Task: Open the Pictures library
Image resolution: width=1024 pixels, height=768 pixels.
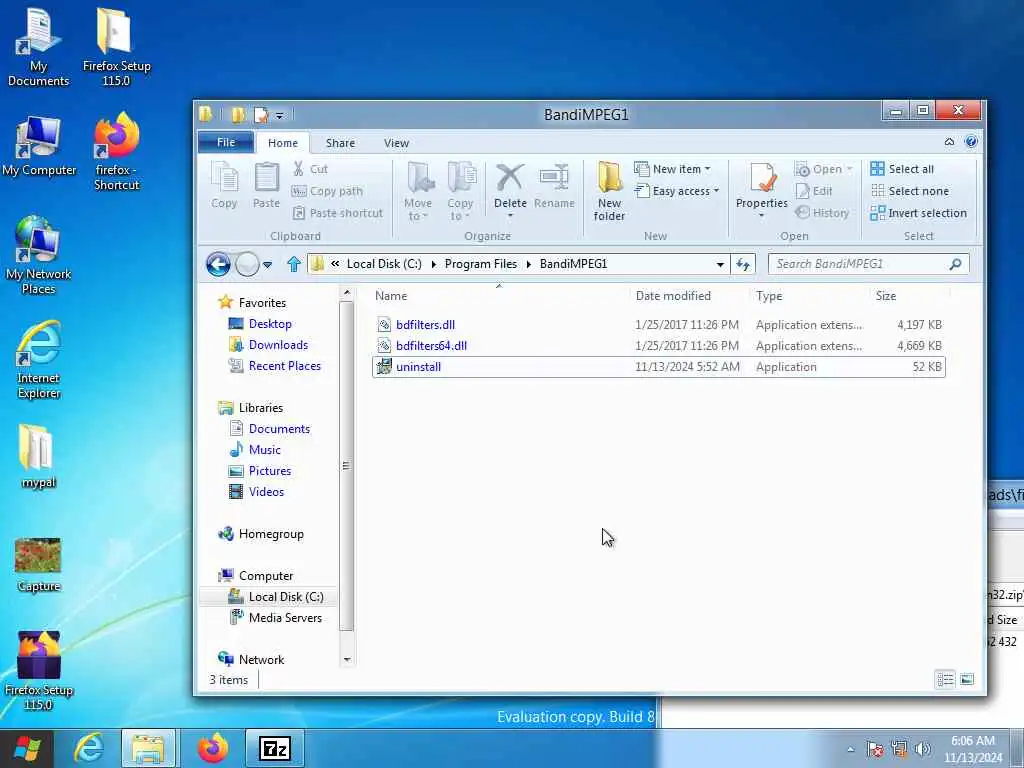Action: click(x=270, y=471)
